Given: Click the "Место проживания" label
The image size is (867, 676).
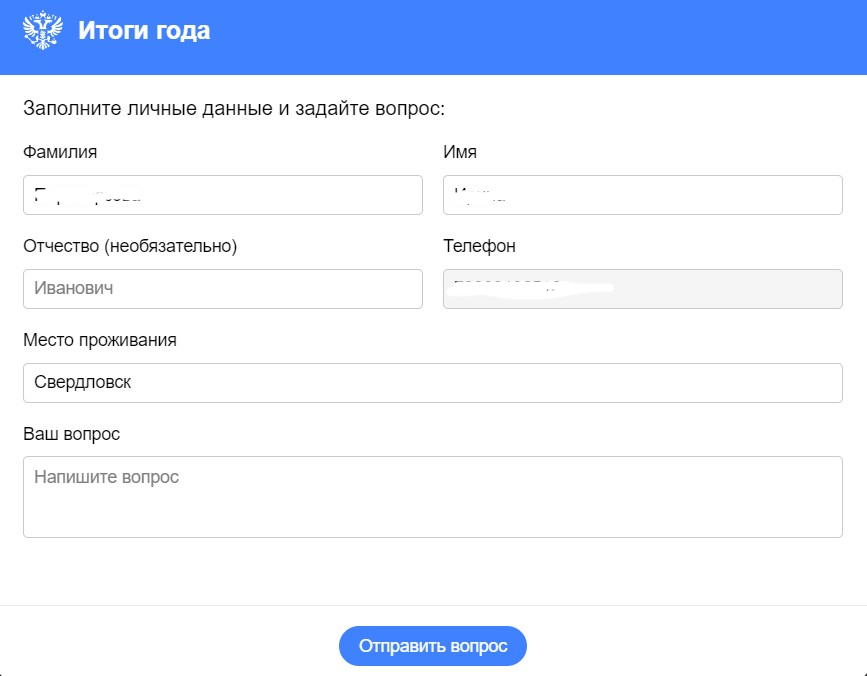Looking at the screenshot, I should point(100,340).
